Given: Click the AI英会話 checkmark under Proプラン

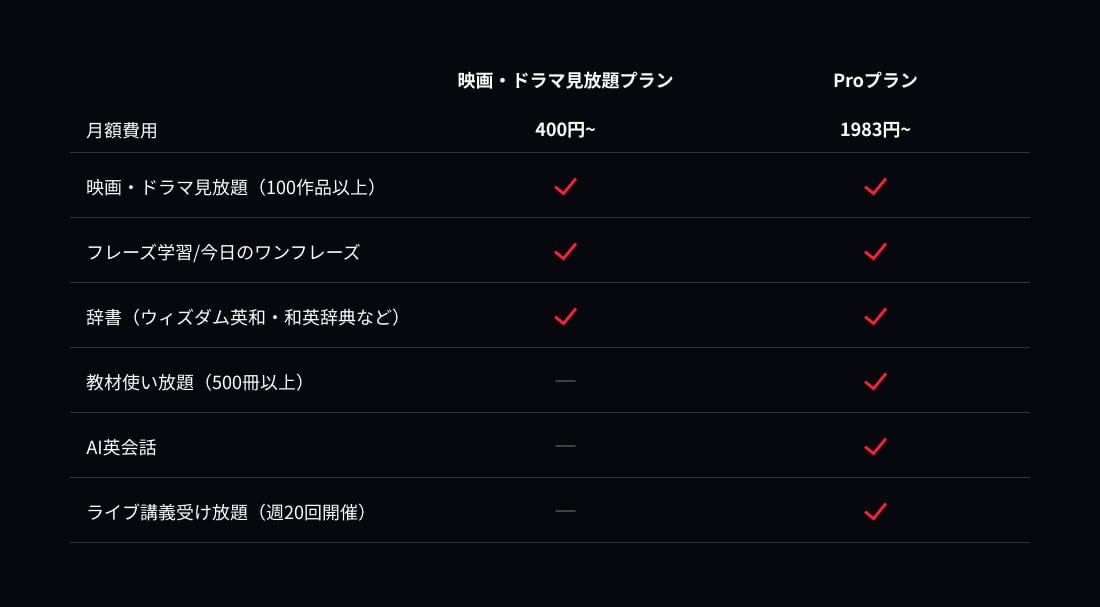Looking at the screenshot, I should tap(875, 446).
